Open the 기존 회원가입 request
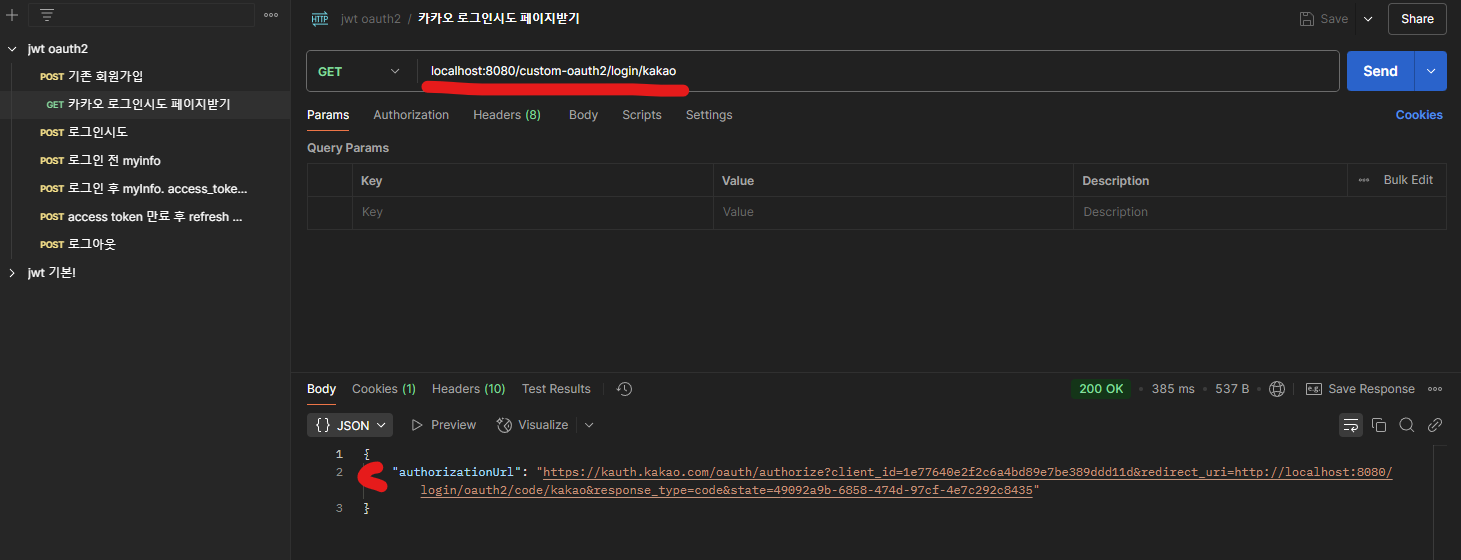 coord(145,76)
